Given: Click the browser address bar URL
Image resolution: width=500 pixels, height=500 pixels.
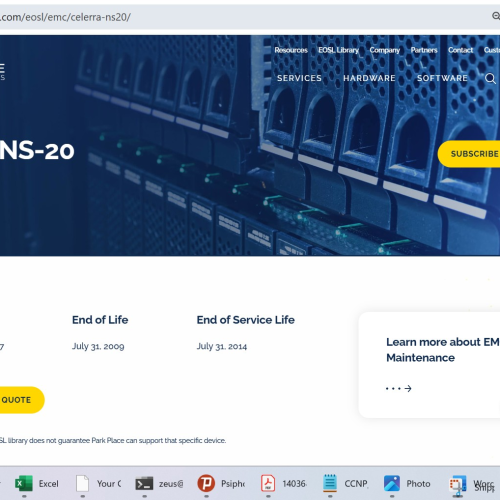Looking at the screenshot, I should point(66,17).
